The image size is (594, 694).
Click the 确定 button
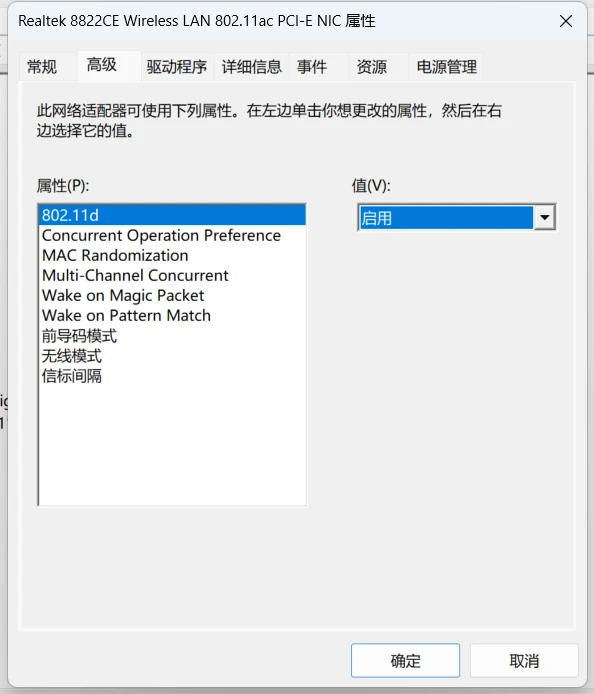tap(405, 660)
